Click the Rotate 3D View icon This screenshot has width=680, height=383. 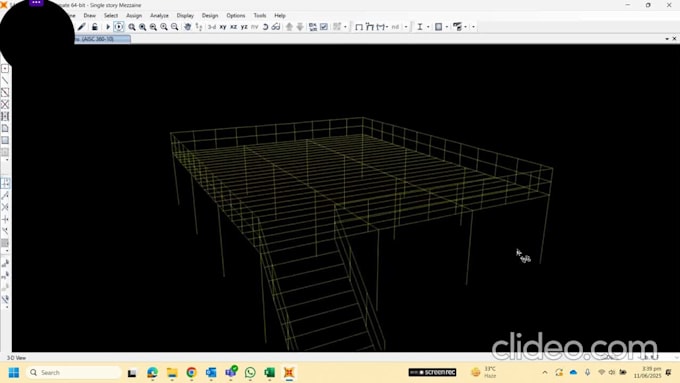pyautogui.click(x=265, y=27)
